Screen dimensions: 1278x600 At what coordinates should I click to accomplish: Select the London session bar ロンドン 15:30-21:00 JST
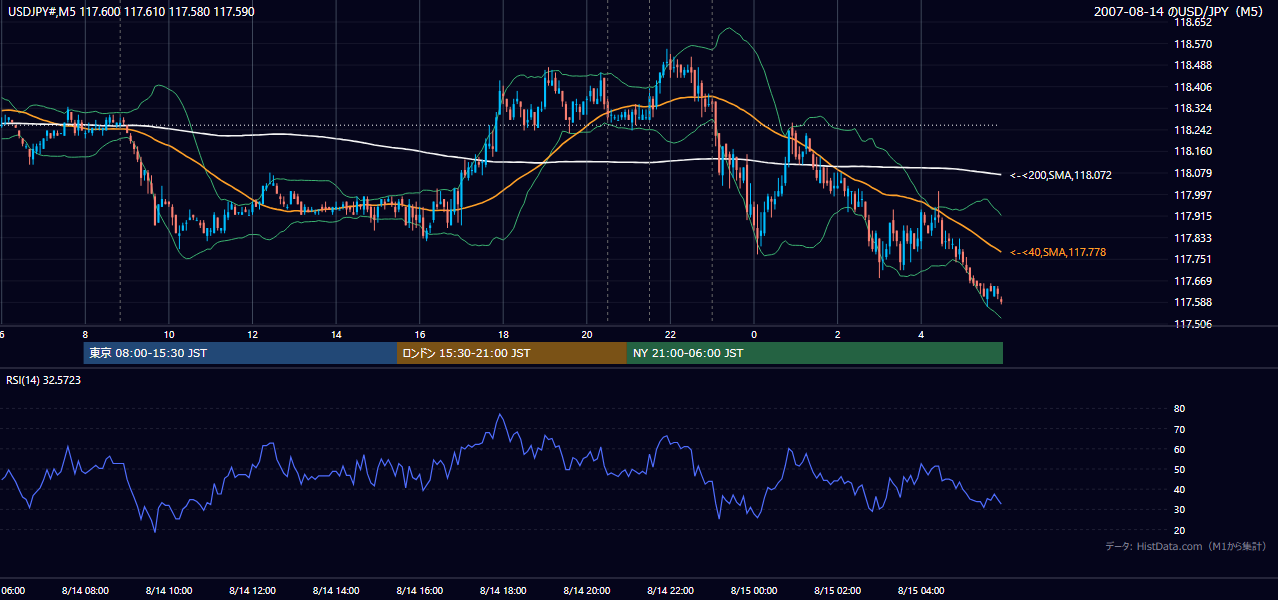point(512,353)
